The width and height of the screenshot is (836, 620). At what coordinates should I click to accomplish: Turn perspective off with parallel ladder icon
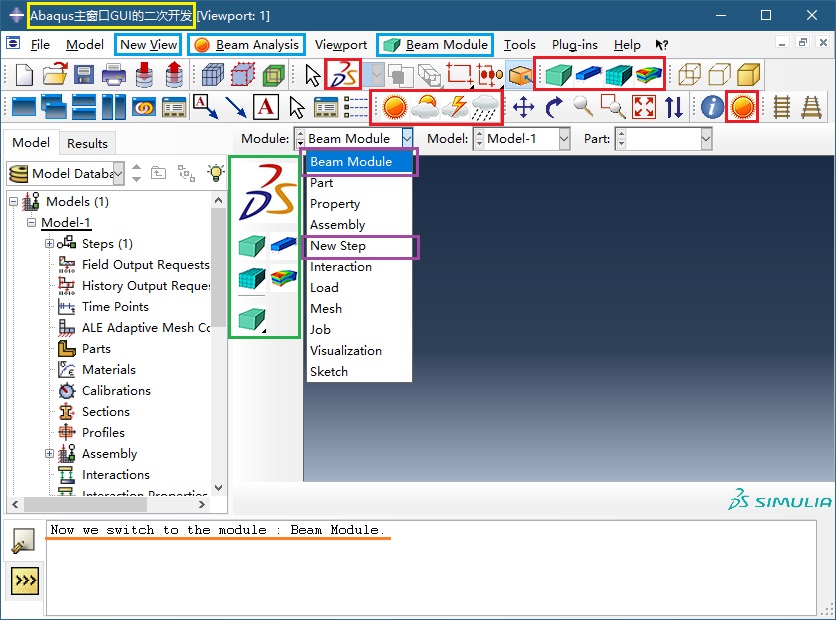click(x=782, y=107)
